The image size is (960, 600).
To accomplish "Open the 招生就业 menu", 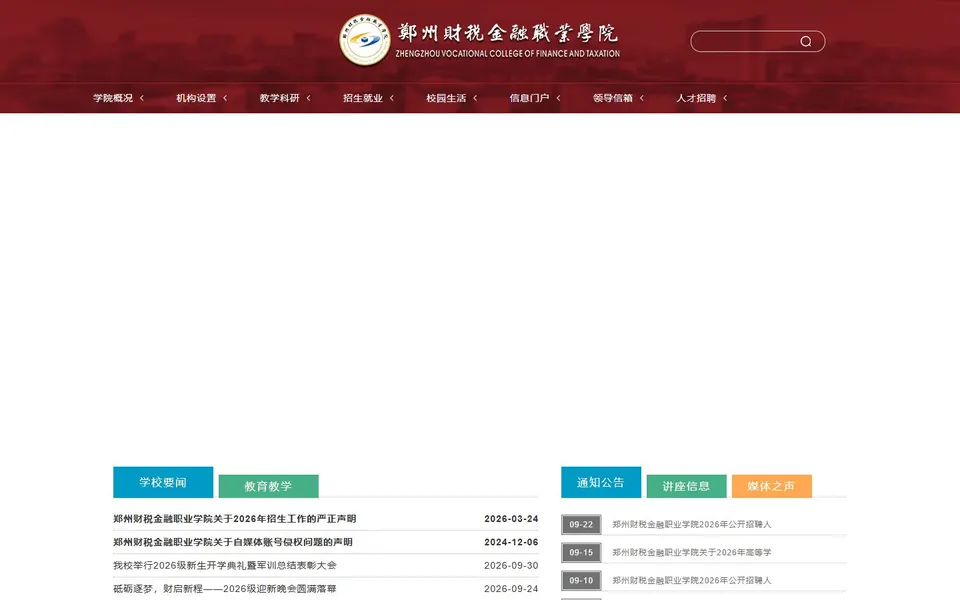I will click(x=362, y=98).
